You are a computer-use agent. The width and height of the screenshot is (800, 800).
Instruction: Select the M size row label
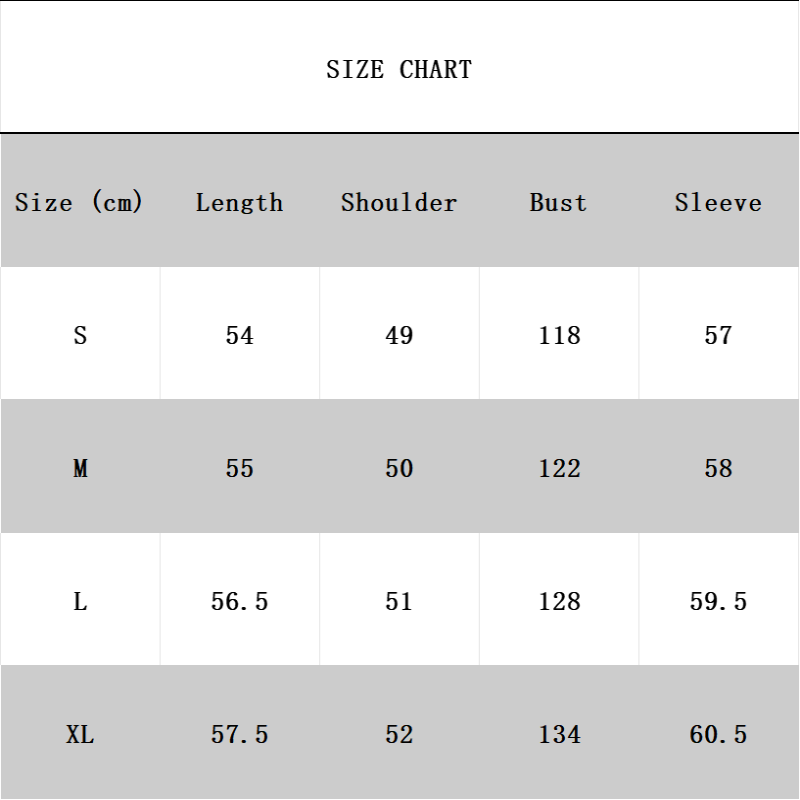(80, 468)
